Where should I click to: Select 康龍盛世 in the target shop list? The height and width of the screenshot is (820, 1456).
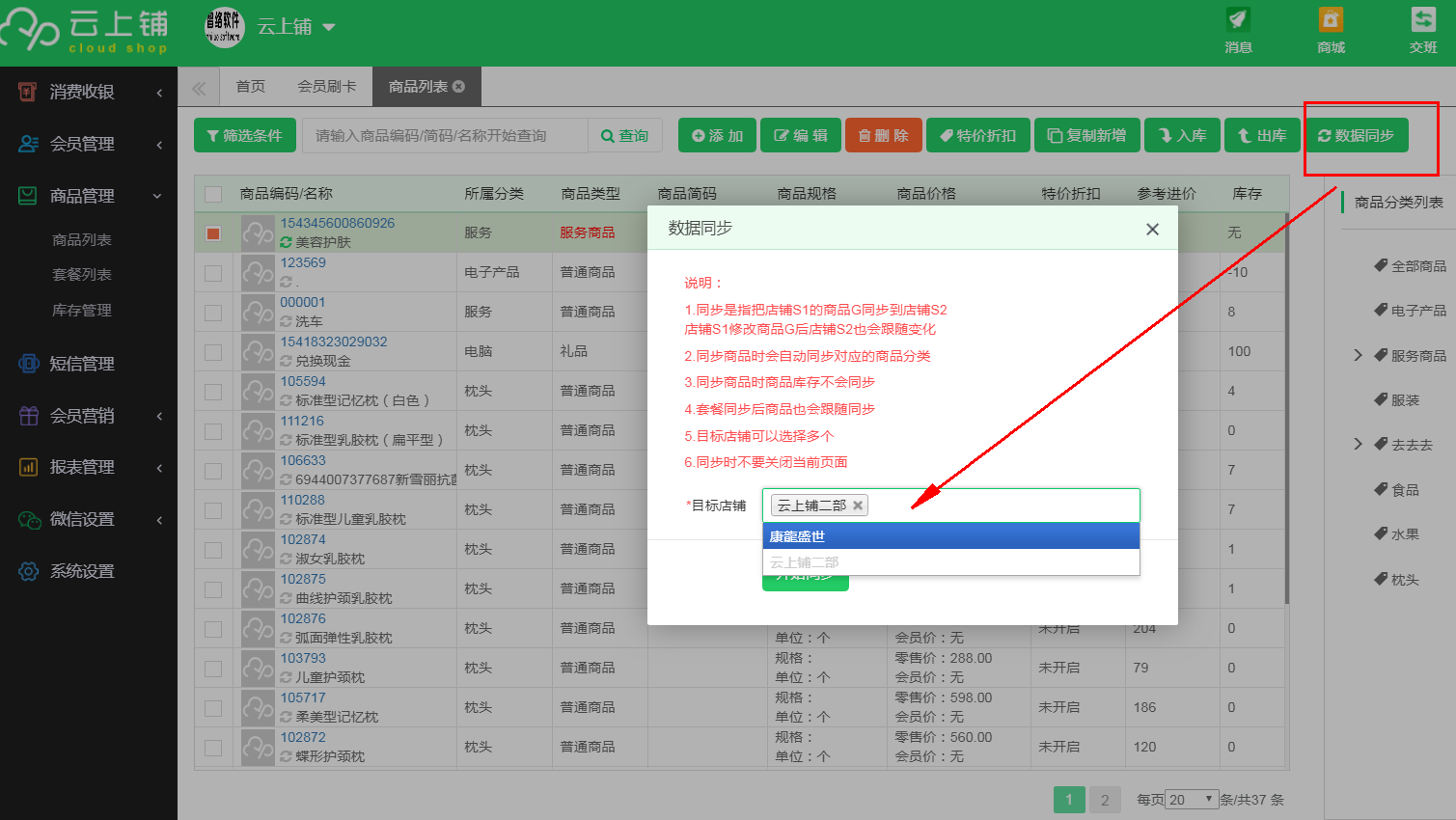(x=951, y=535)
